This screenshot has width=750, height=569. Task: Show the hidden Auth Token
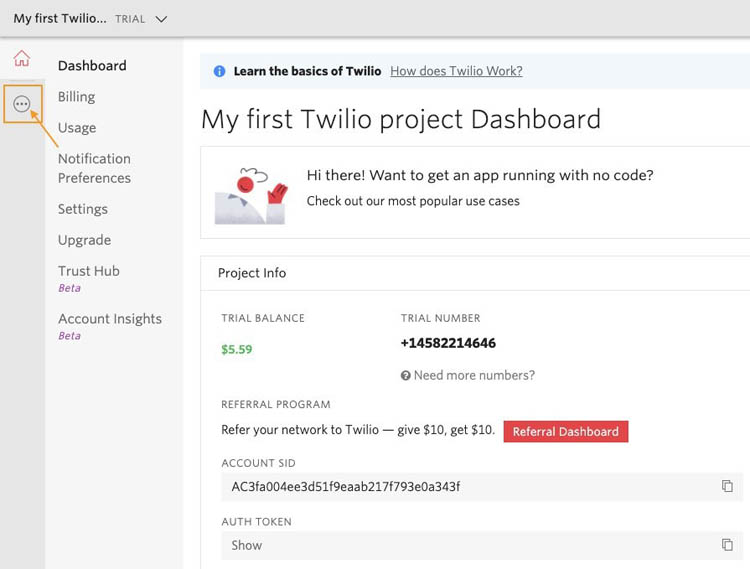247,545
